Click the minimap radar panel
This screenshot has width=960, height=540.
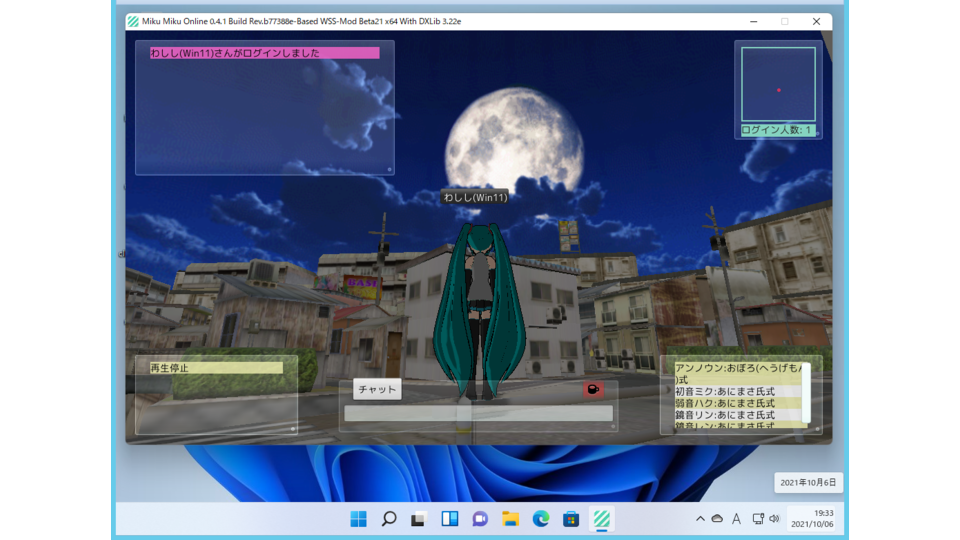[x=778, y=84]
